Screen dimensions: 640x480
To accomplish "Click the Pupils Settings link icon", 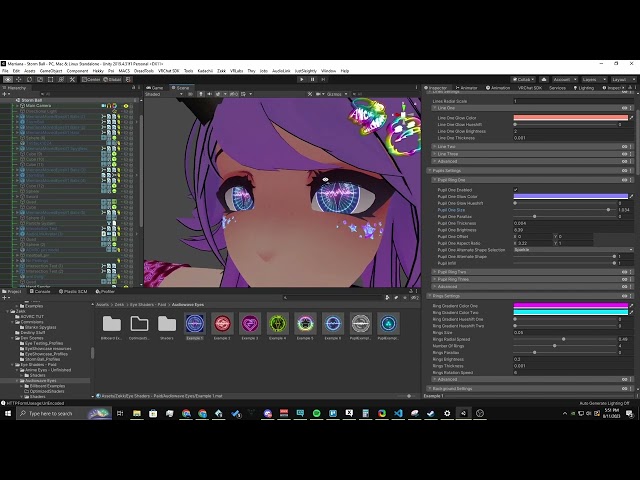I will click(x=624, y=171).
